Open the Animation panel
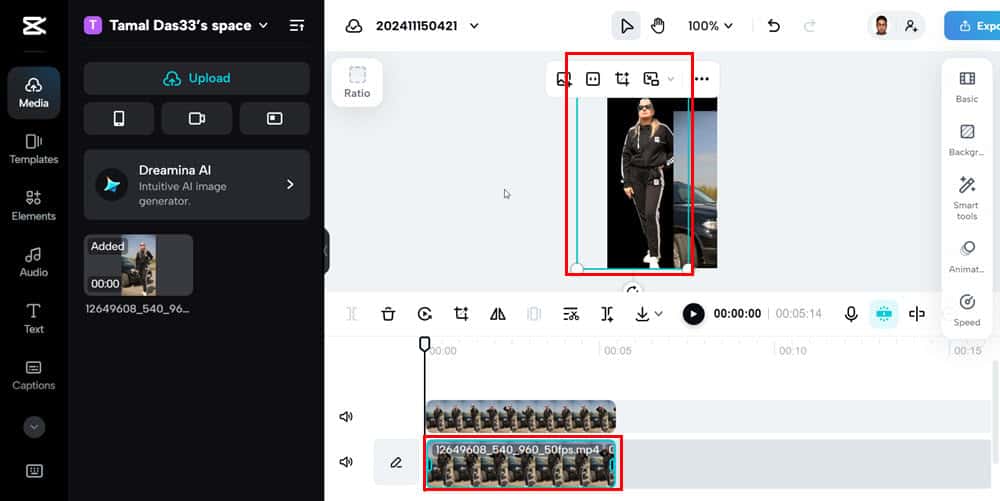1000x501 pixels. click(x=967, y=257)
